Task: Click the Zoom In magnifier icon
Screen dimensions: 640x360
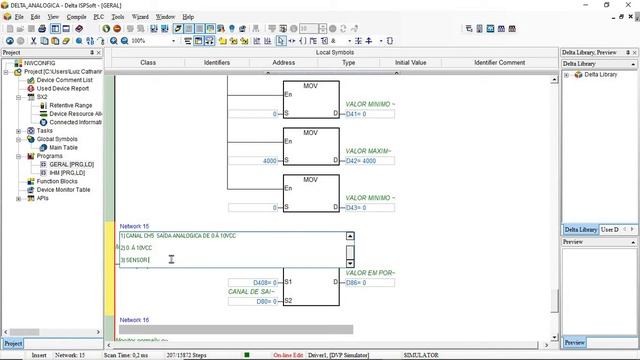Action: pyautogui.click(x=114, y=41)
